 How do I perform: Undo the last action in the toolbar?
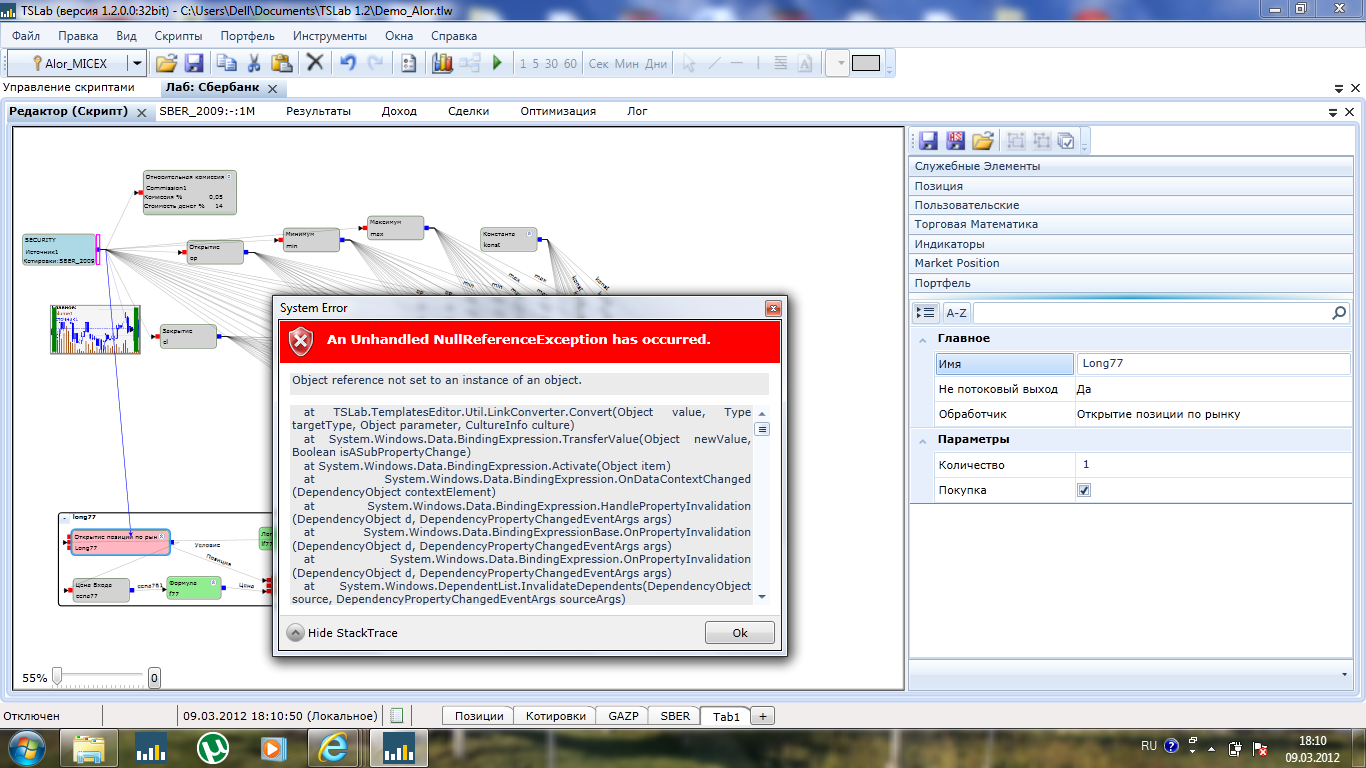point(347,63)
